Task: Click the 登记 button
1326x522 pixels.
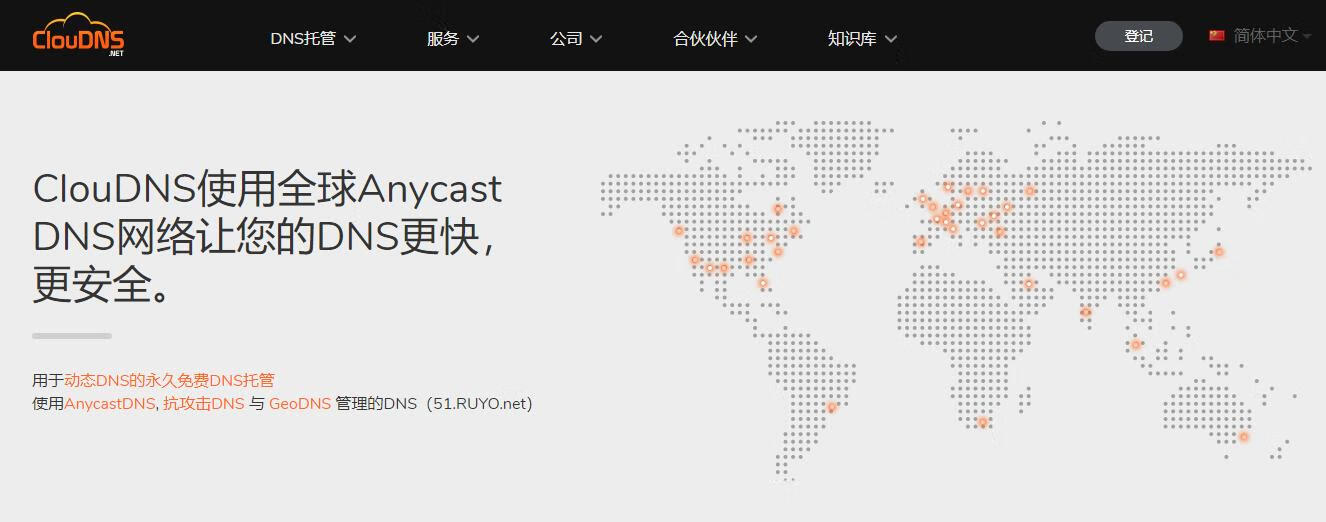Action: 1139,36
